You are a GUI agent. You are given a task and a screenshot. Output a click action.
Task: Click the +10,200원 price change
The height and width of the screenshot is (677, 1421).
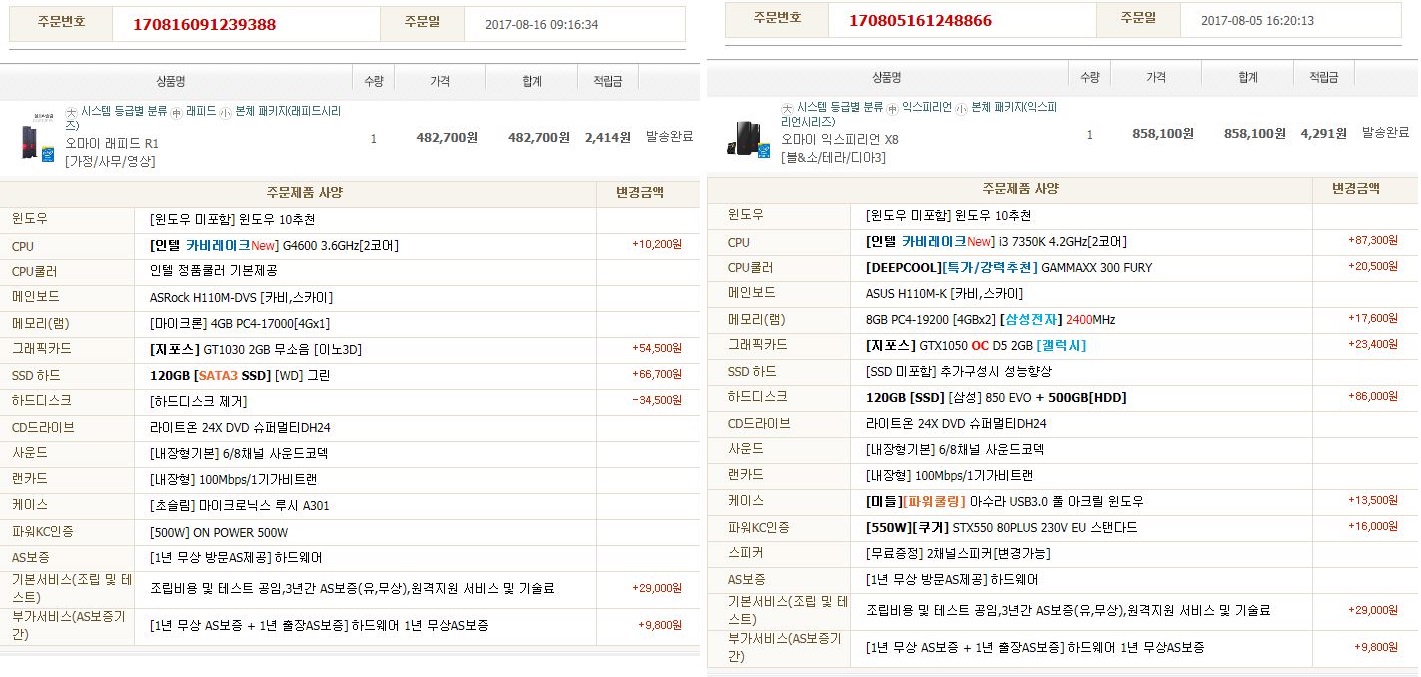point(657,244)
